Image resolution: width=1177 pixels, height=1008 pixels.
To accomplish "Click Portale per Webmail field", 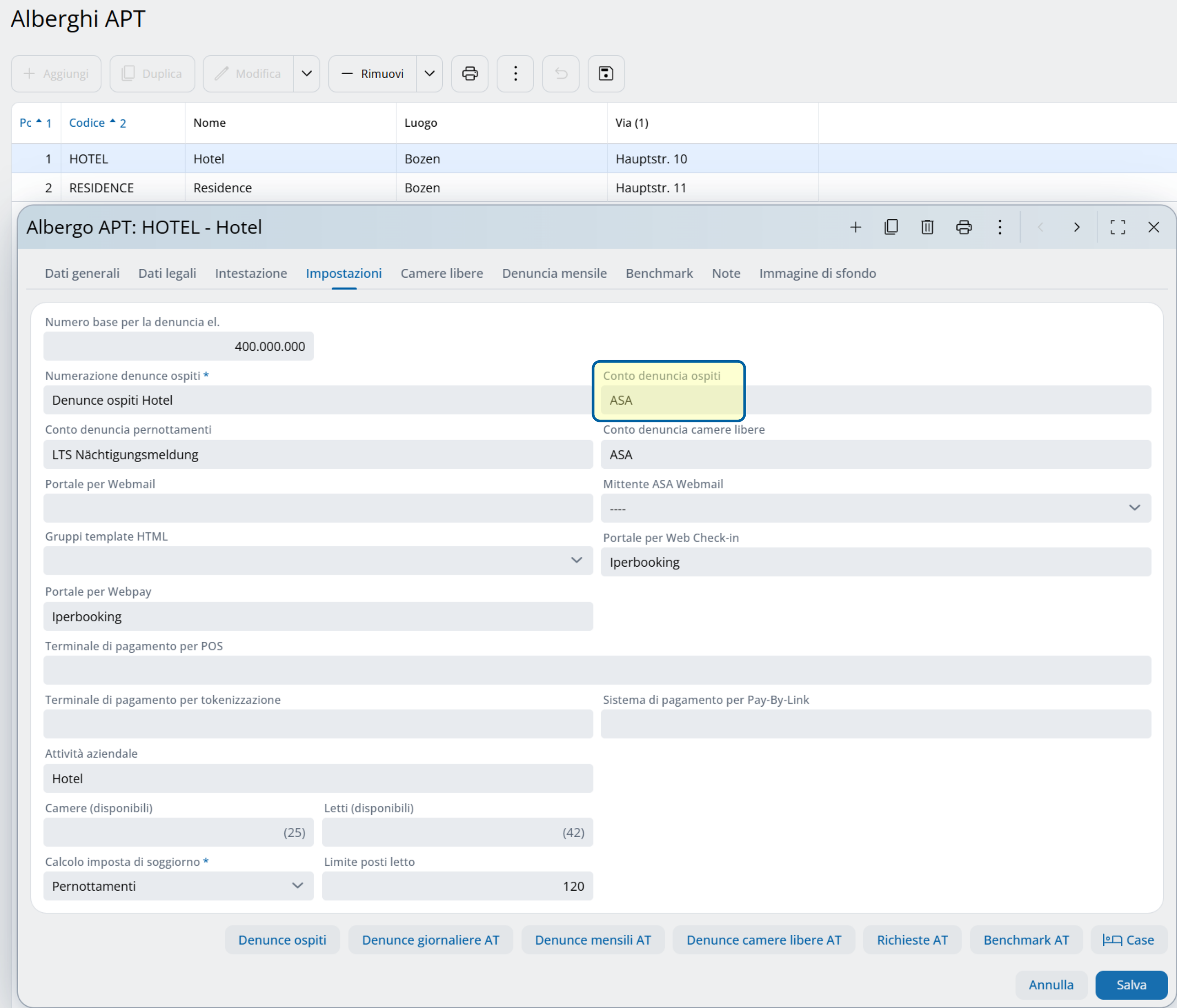I will tap(318, 508).
